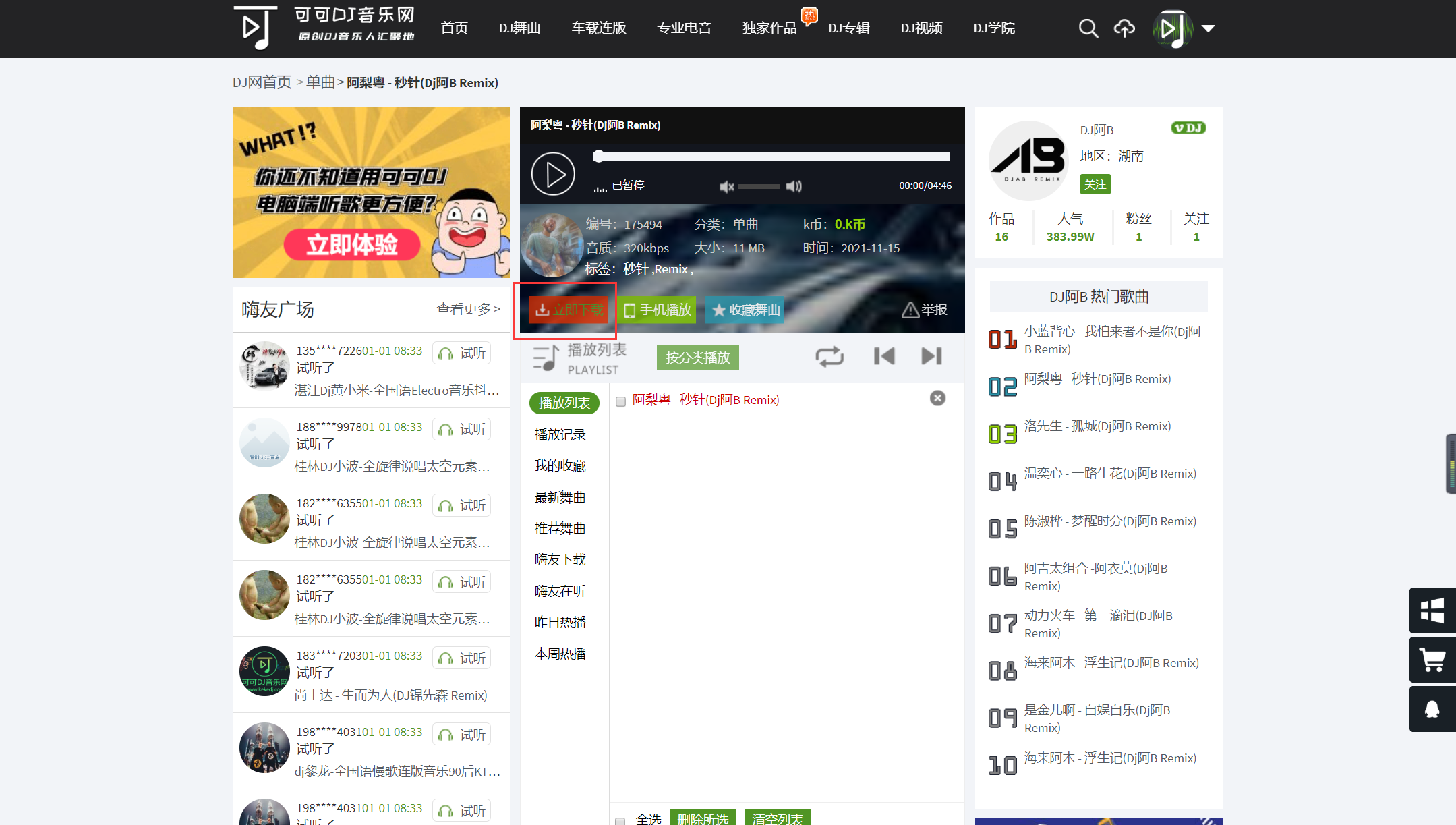Open the 专业电音 nav menu item

684,28
